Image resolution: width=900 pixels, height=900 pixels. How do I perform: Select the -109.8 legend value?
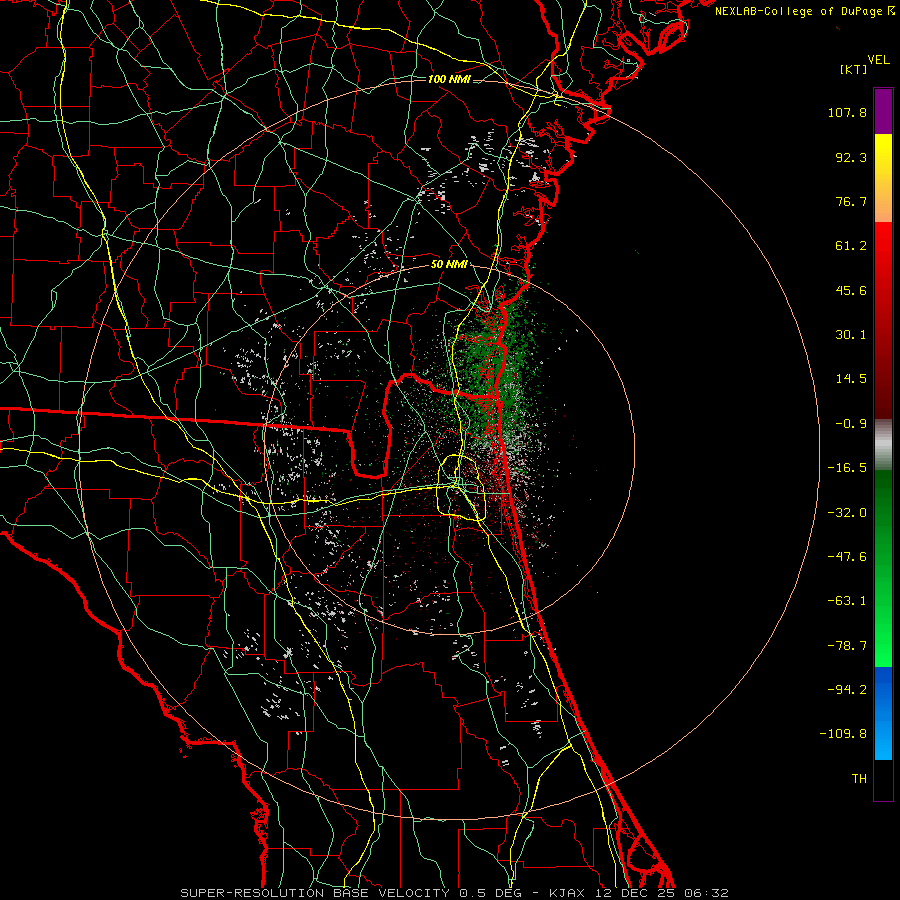coord(843,734)
